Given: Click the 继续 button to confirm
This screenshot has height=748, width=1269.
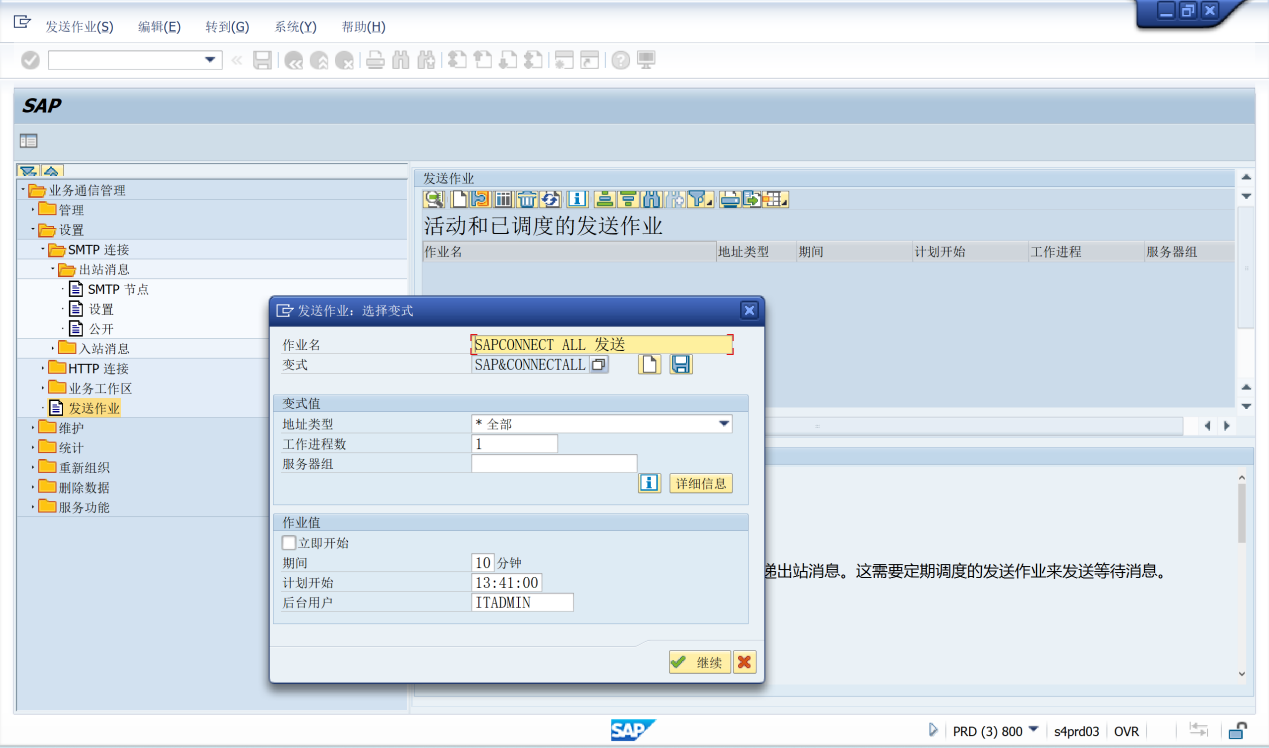Looking at the screenshot, I should 700,662.
